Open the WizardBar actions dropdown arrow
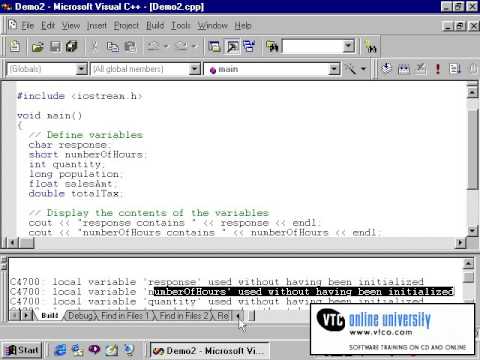This screenshot has width=480, height=360. 364,69
